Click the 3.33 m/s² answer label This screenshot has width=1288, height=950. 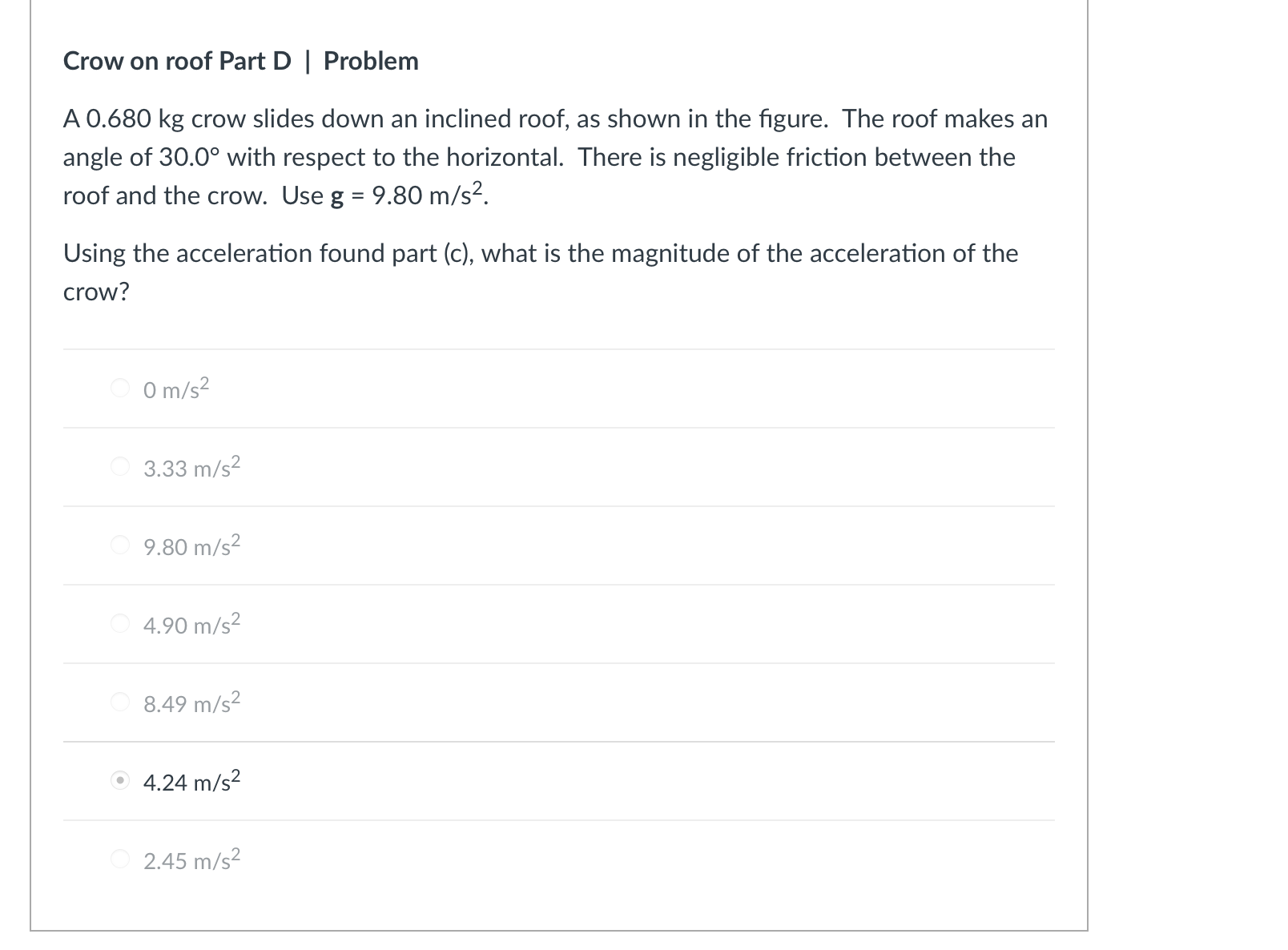pyautogui.click(x=191, y=467)
